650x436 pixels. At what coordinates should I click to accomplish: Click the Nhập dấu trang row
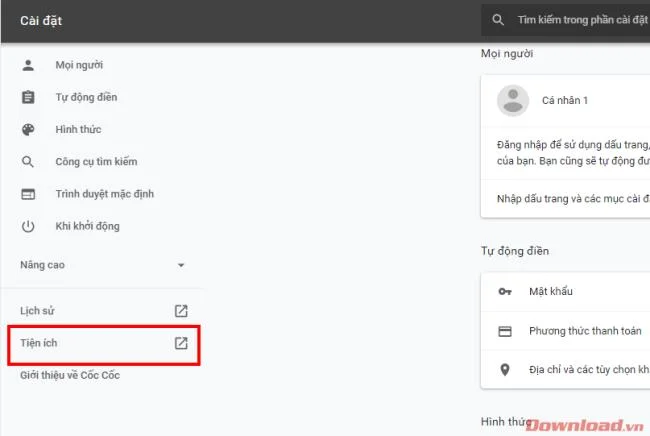[x=565, y=199]
